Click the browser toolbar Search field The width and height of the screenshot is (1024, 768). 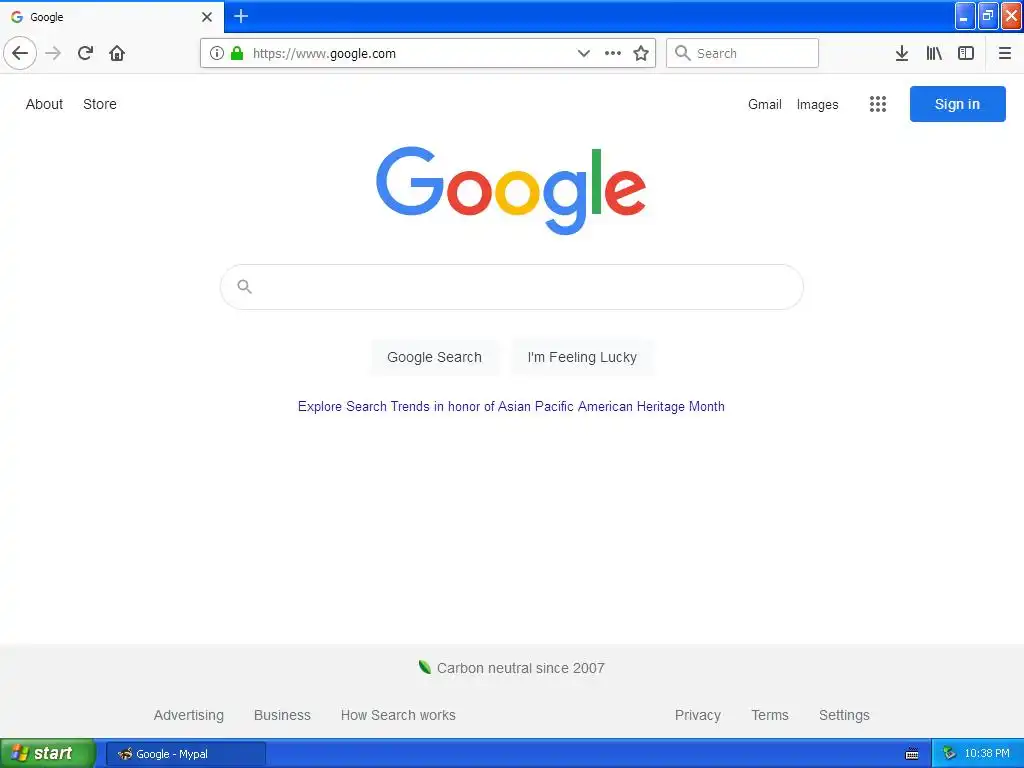click(743, 53)
